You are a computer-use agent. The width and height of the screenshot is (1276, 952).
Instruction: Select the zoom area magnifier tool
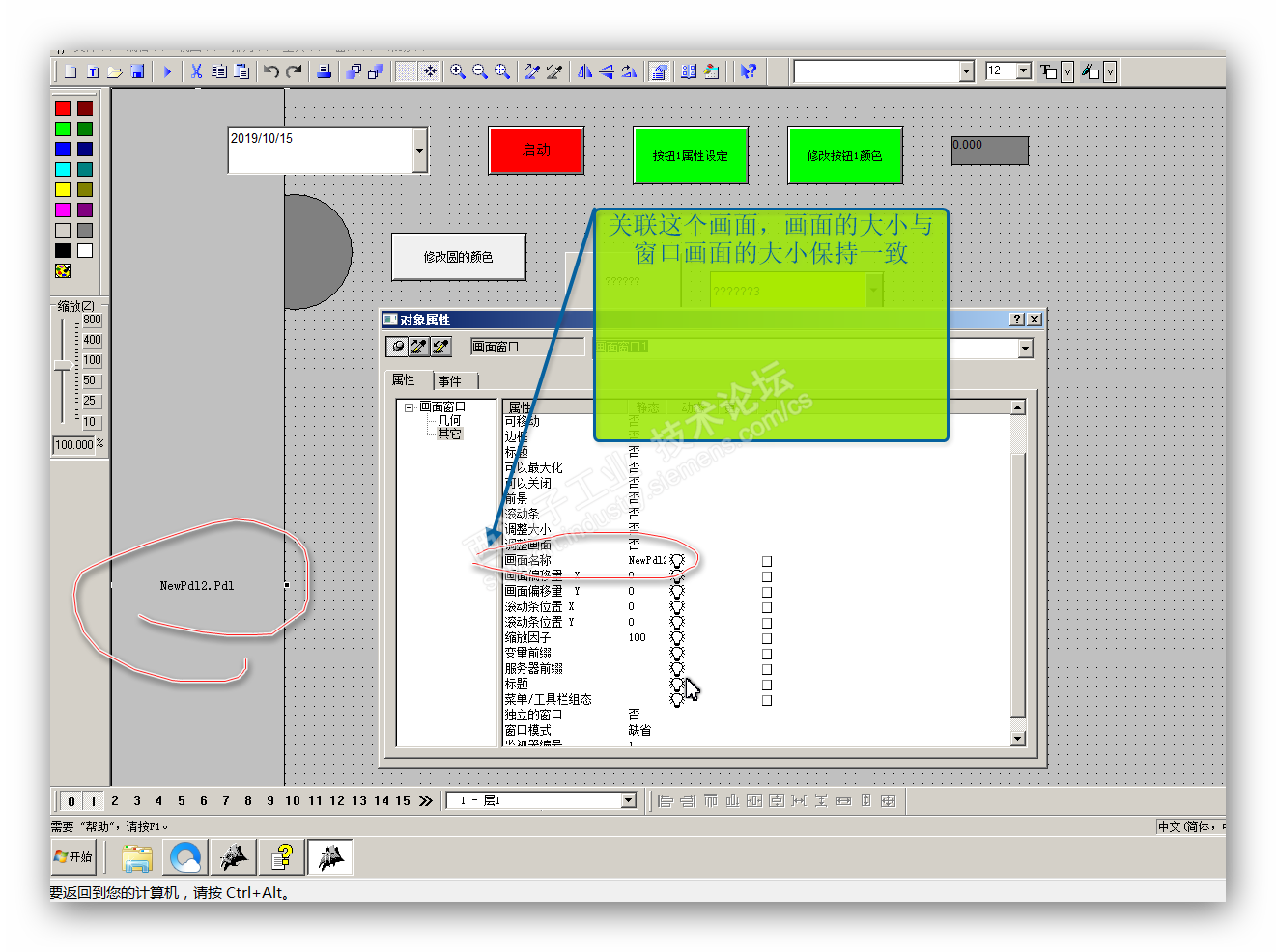(502, 71)
